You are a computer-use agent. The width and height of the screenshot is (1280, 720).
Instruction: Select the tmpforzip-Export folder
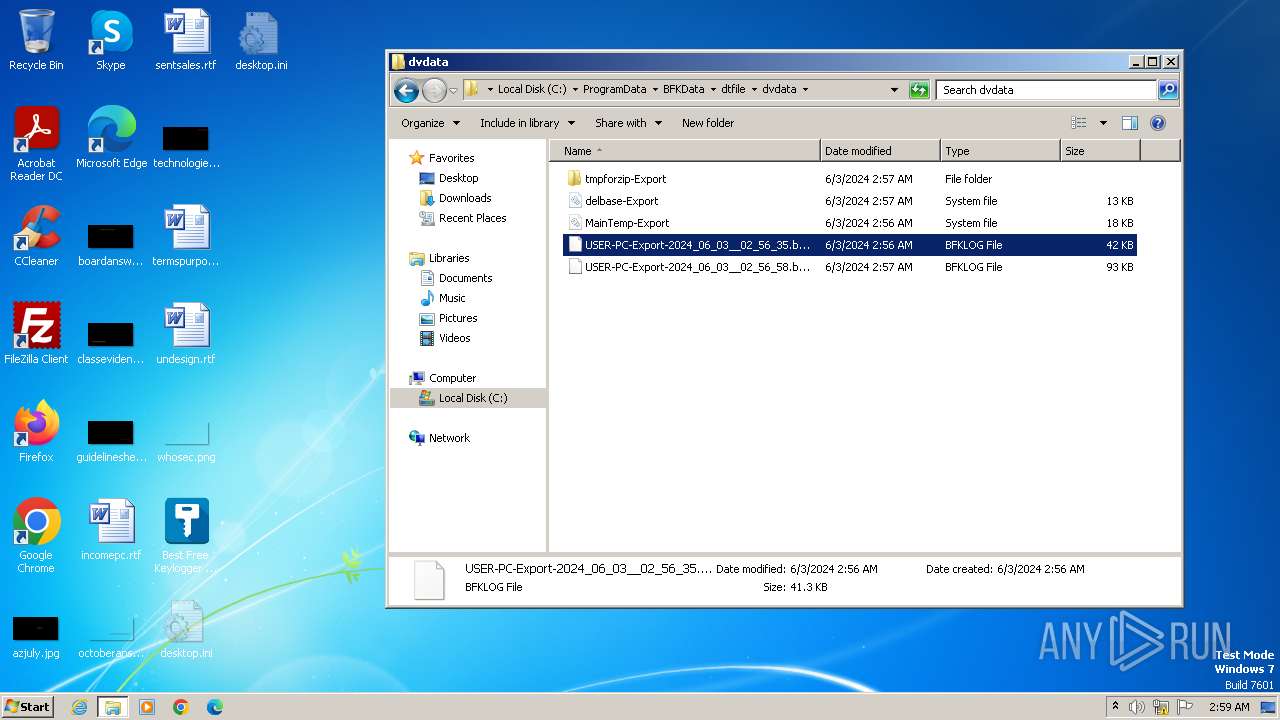[x=850, y=179]
